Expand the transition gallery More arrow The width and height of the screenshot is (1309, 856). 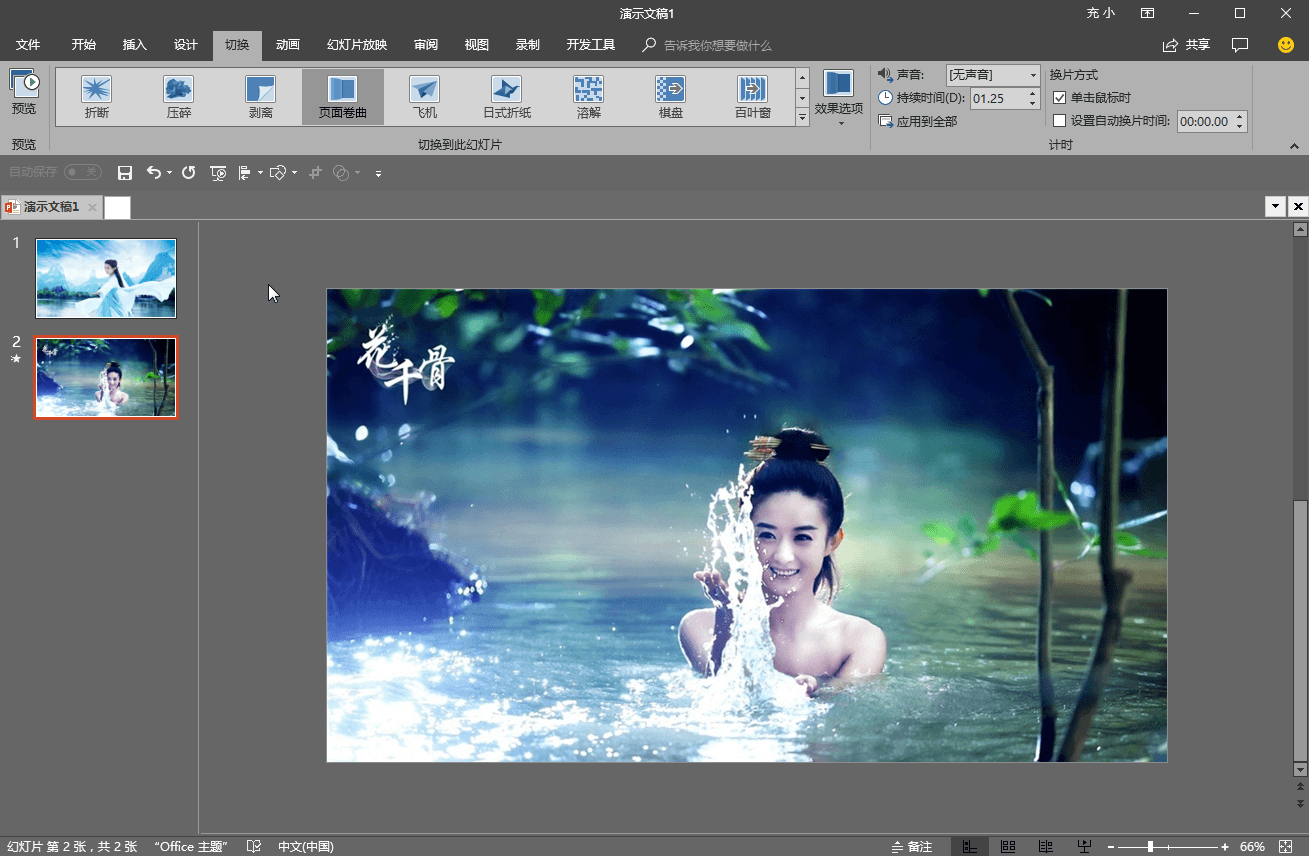coord(802,117)
